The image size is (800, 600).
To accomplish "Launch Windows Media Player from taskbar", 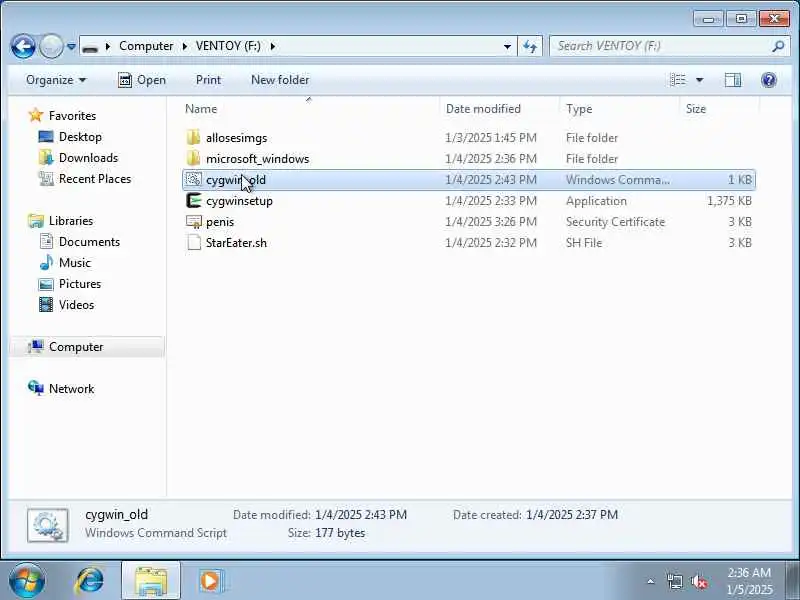I will click(210, 581).
